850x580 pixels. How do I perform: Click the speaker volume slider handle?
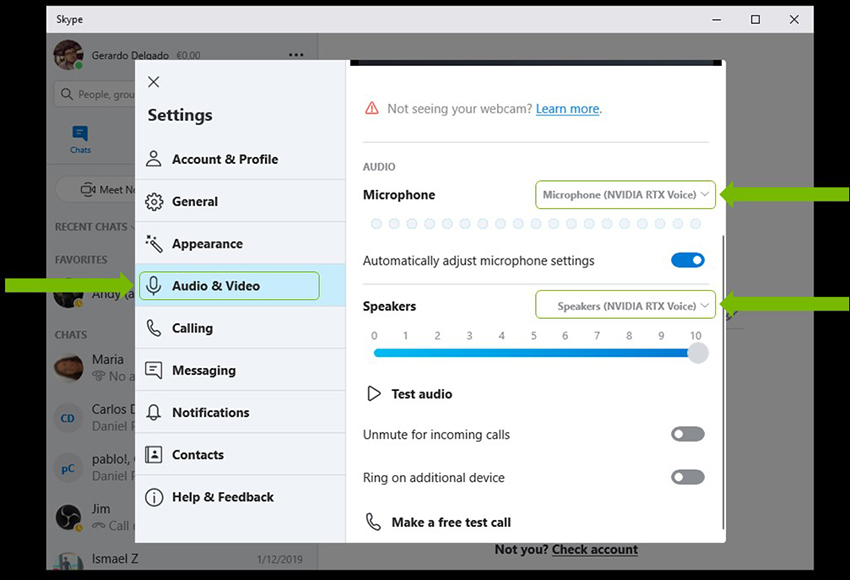click(698, 353)
